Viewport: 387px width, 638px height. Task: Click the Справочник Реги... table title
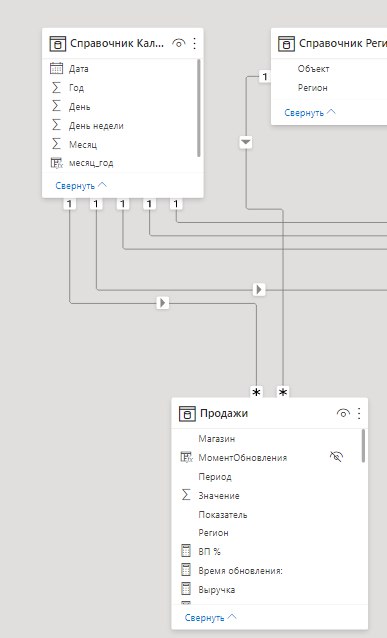tap(343, 43)
